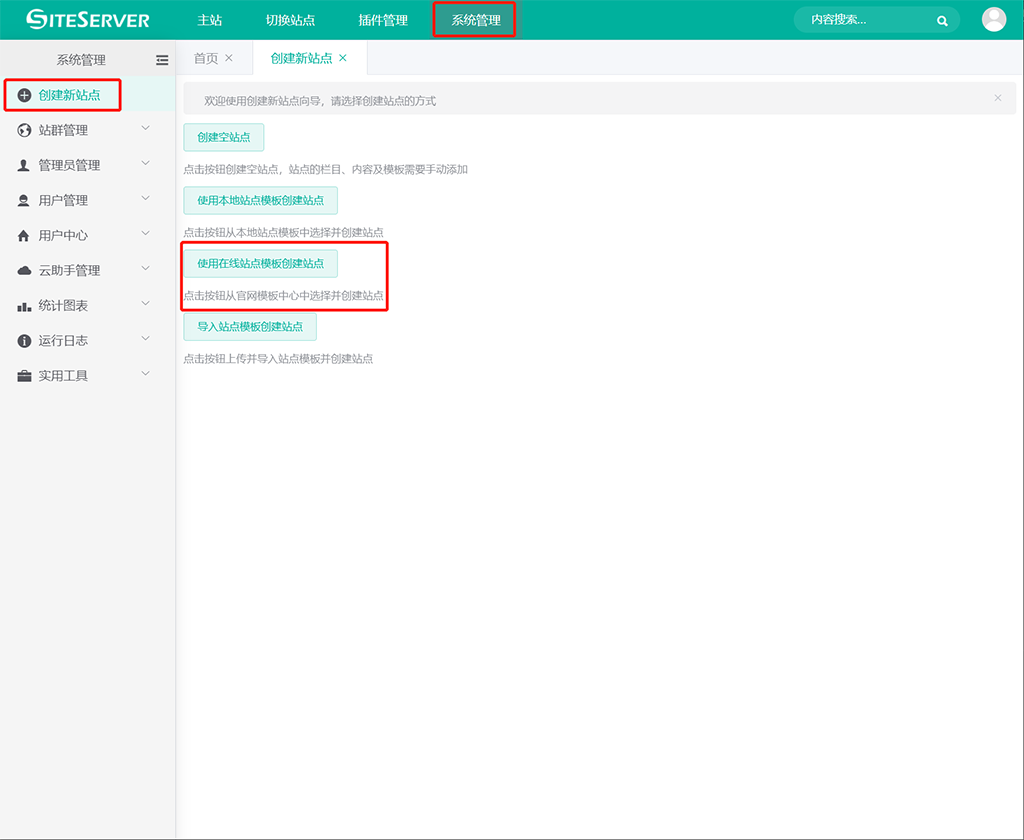Close the 创建新站点 tab
This screenshot has width=1024, height=840.
pyautogui.click(x=343, y=58)
